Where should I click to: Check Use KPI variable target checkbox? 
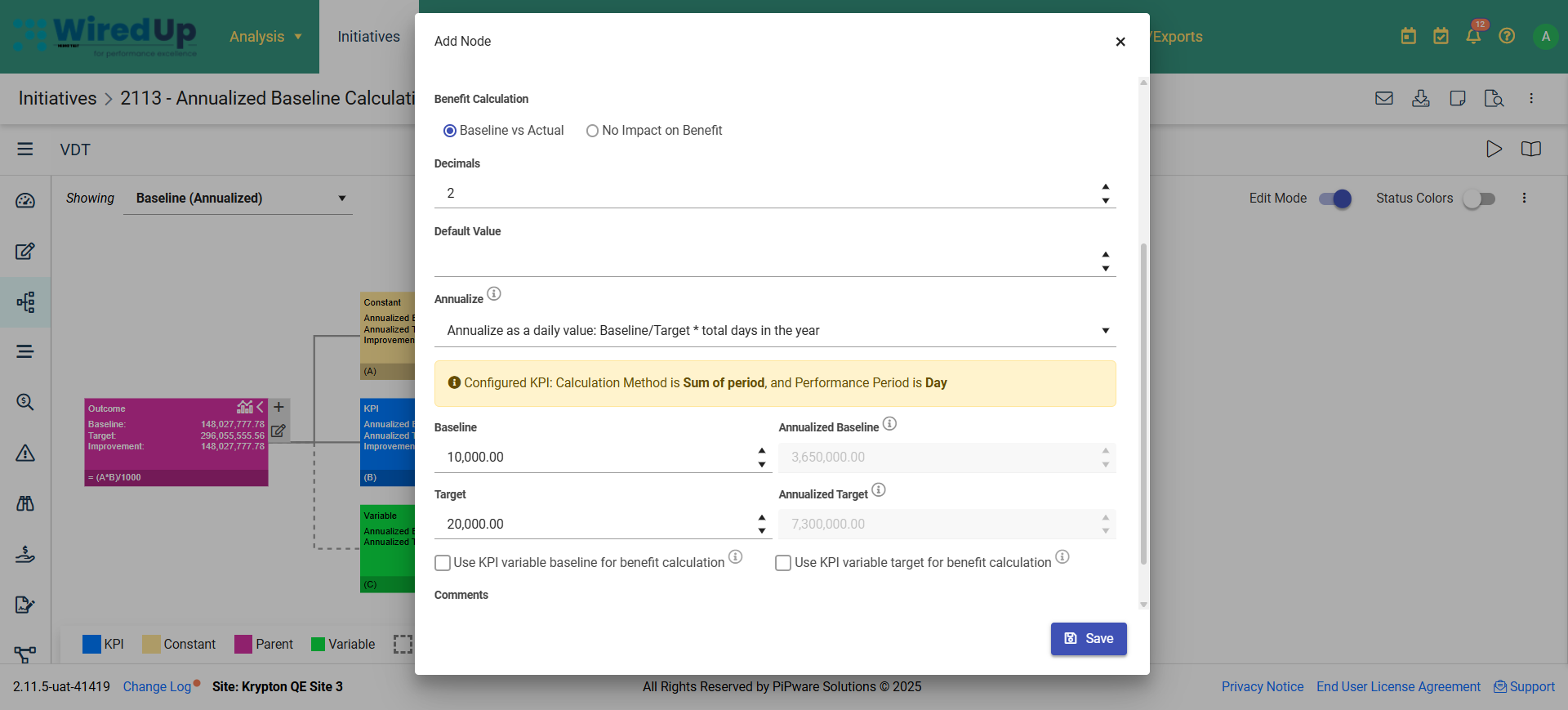pyautogui.click(x=783, y=563)
